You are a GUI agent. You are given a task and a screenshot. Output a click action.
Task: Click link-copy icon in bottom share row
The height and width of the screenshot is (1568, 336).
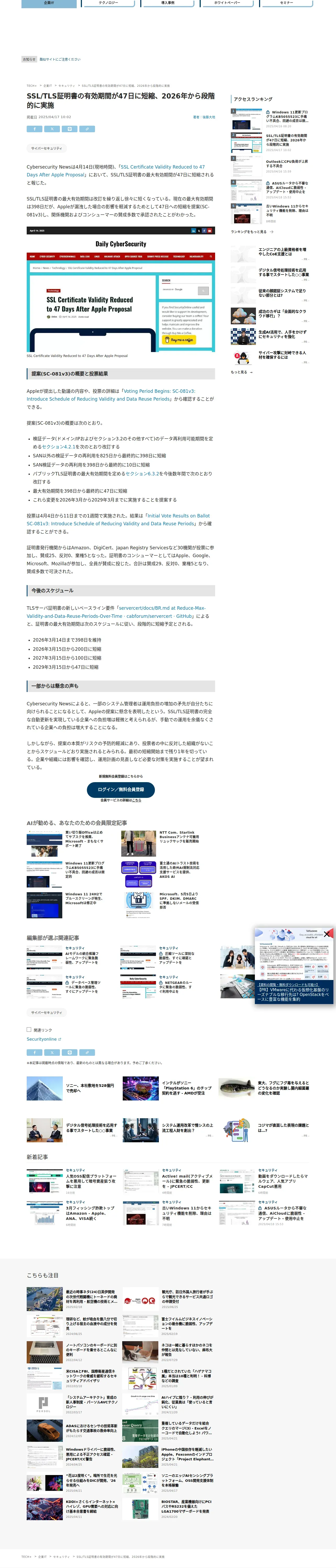(x=87, y=1052)
